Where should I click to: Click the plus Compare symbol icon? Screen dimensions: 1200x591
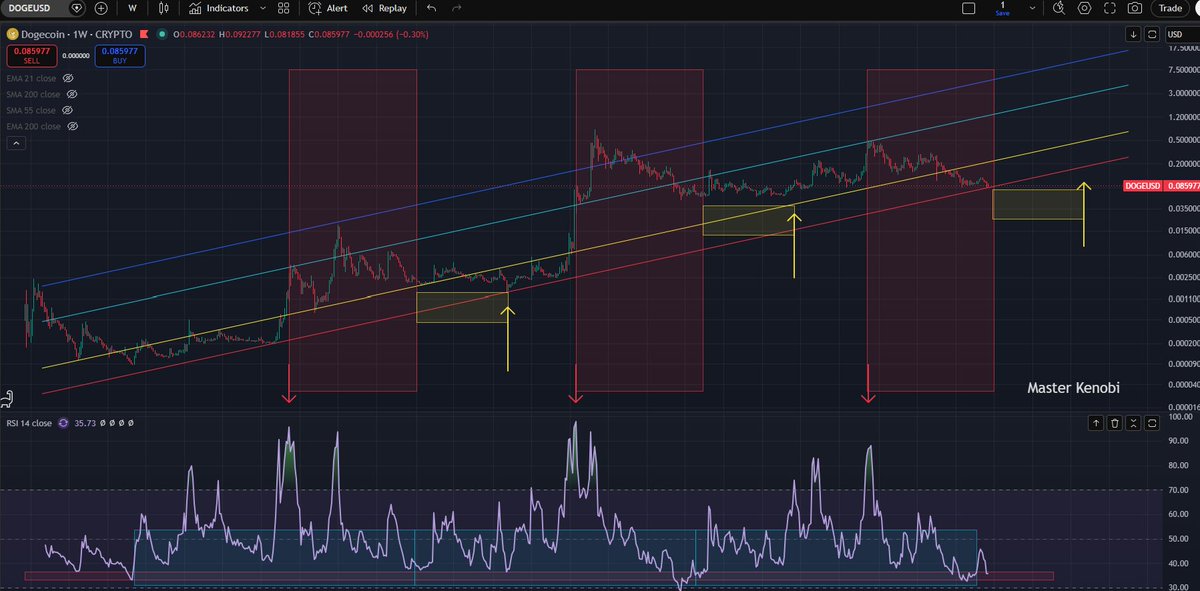tap(102, 8)
